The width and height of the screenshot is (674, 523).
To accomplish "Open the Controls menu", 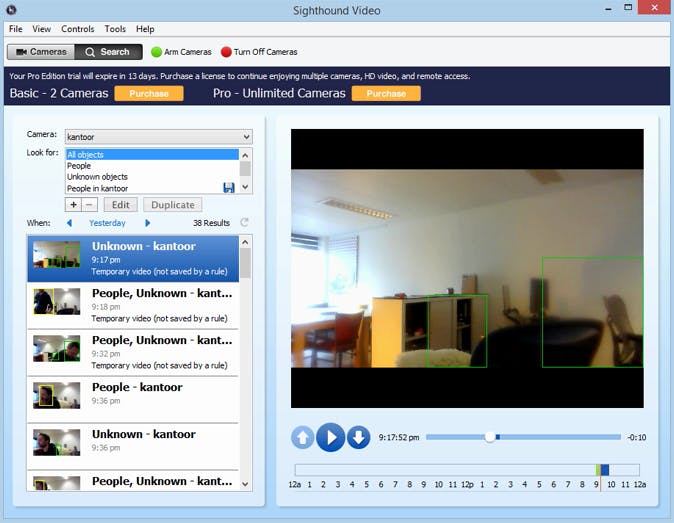I will click(77, 29).
